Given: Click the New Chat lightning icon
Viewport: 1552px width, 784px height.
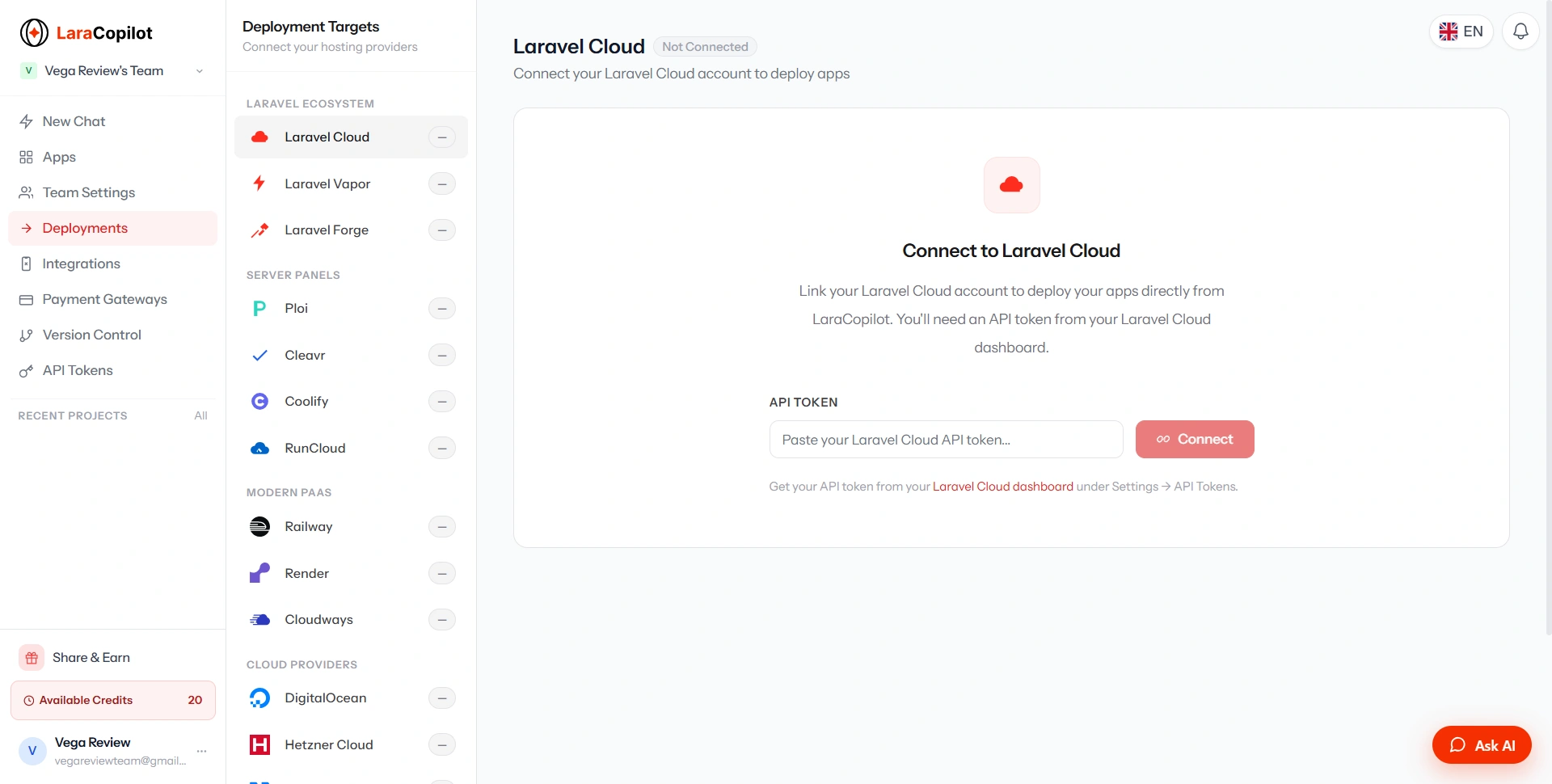Looking at the screenshot, I should click(x=26, y=121).
